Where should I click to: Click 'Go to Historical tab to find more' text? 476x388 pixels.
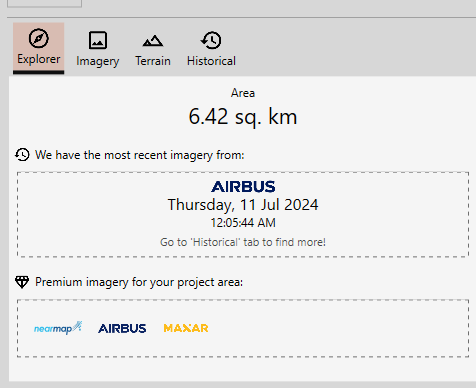(x=243, y=242)
